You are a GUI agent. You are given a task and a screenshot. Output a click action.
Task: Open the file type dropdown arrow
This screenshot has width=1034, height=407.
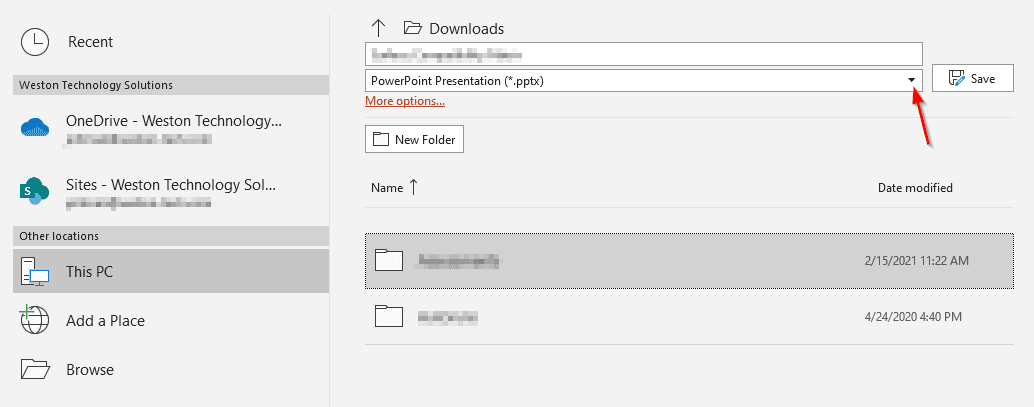pos(912,80)
